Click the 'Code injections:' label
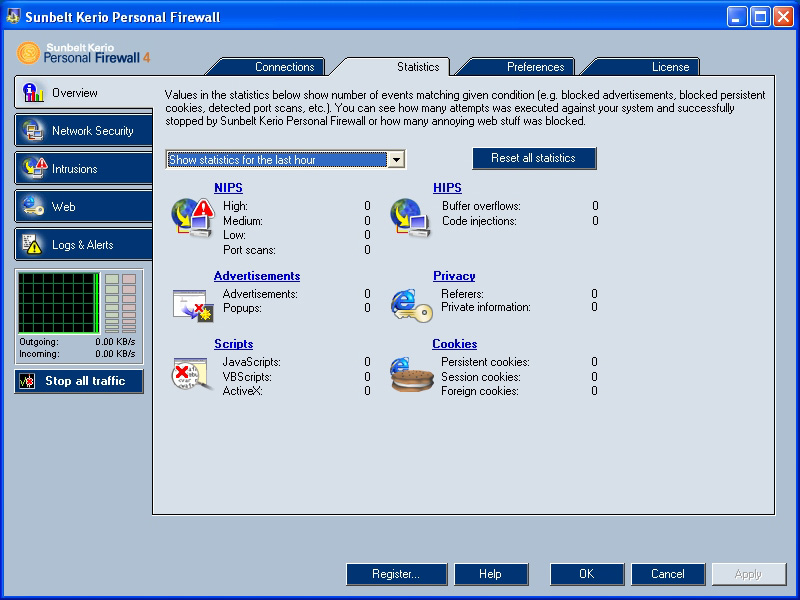This screenshot has width=800, height=600. [x=479, y=221]
